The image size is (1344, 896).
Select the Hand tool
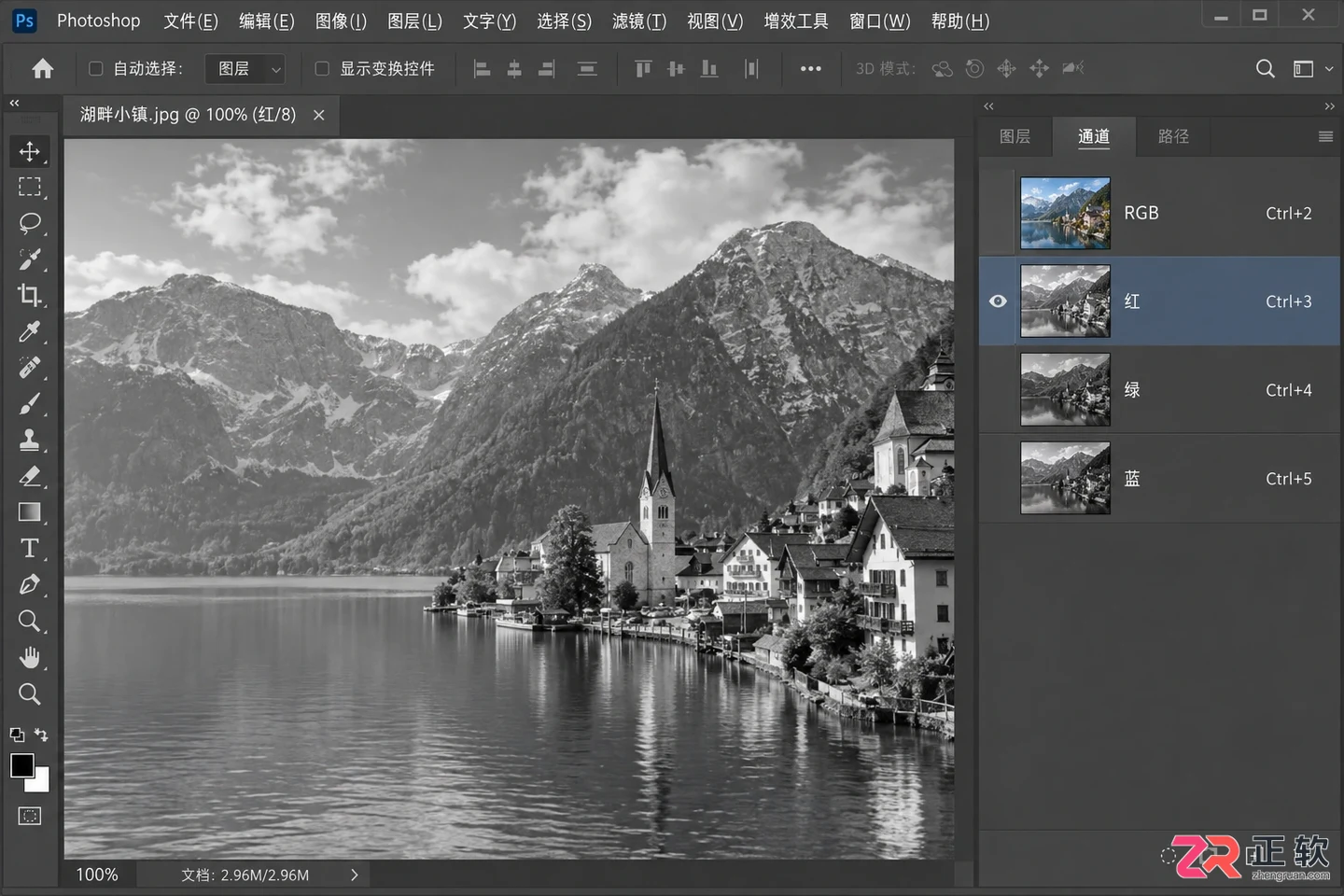point(29,658)
